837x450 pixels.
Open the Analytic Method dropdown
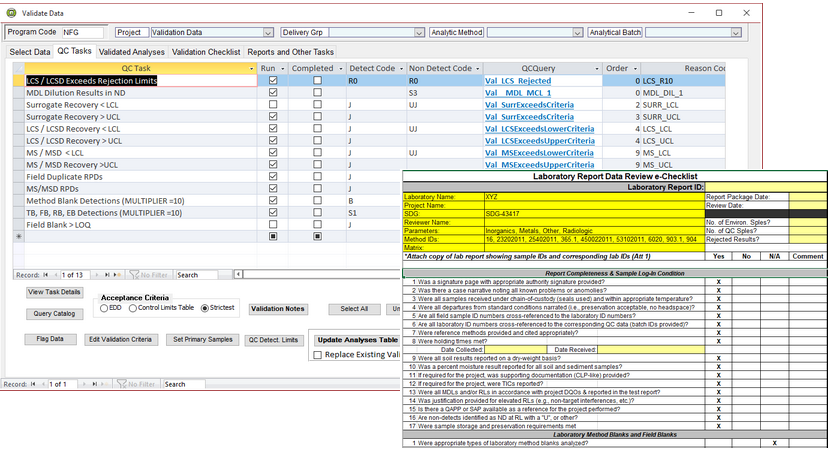(578, 33)
